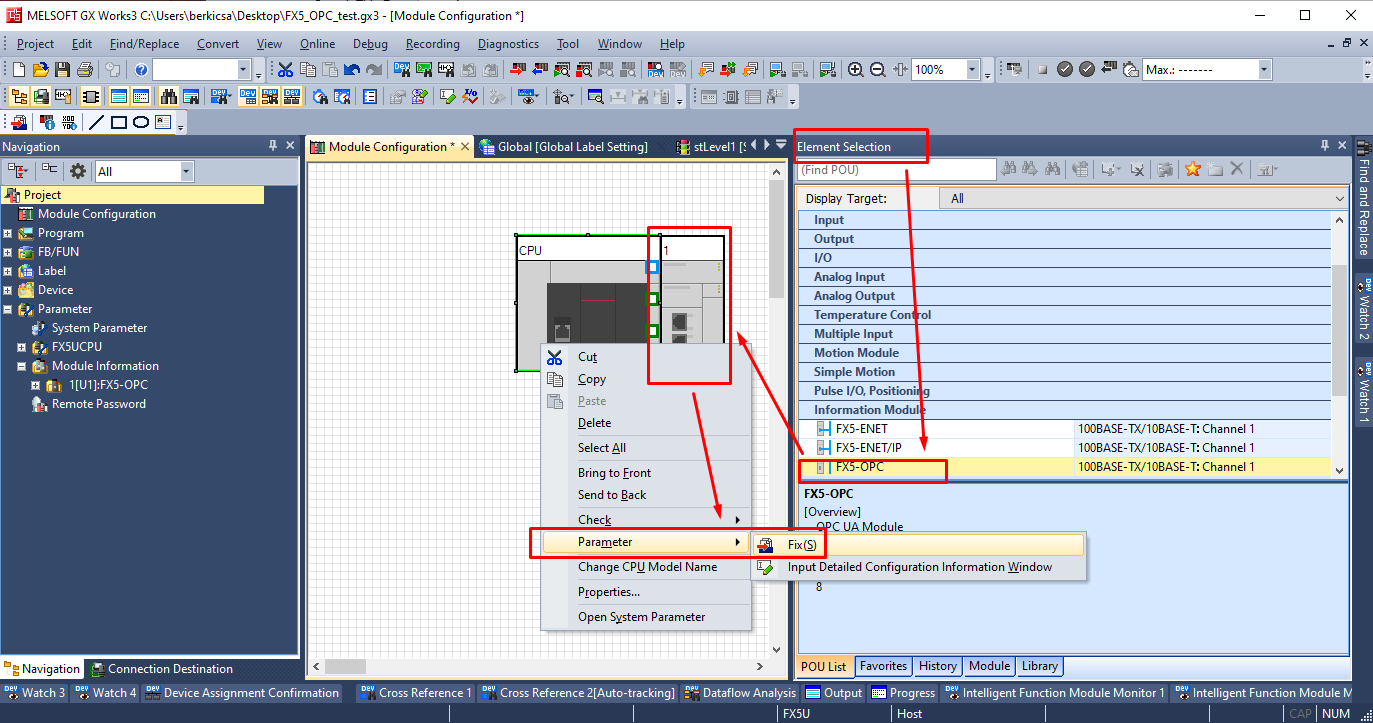This screenshot has width=1373, height=723.
Task: Click the Zoom Out magnifier icon
Action: tap(878, 70)
